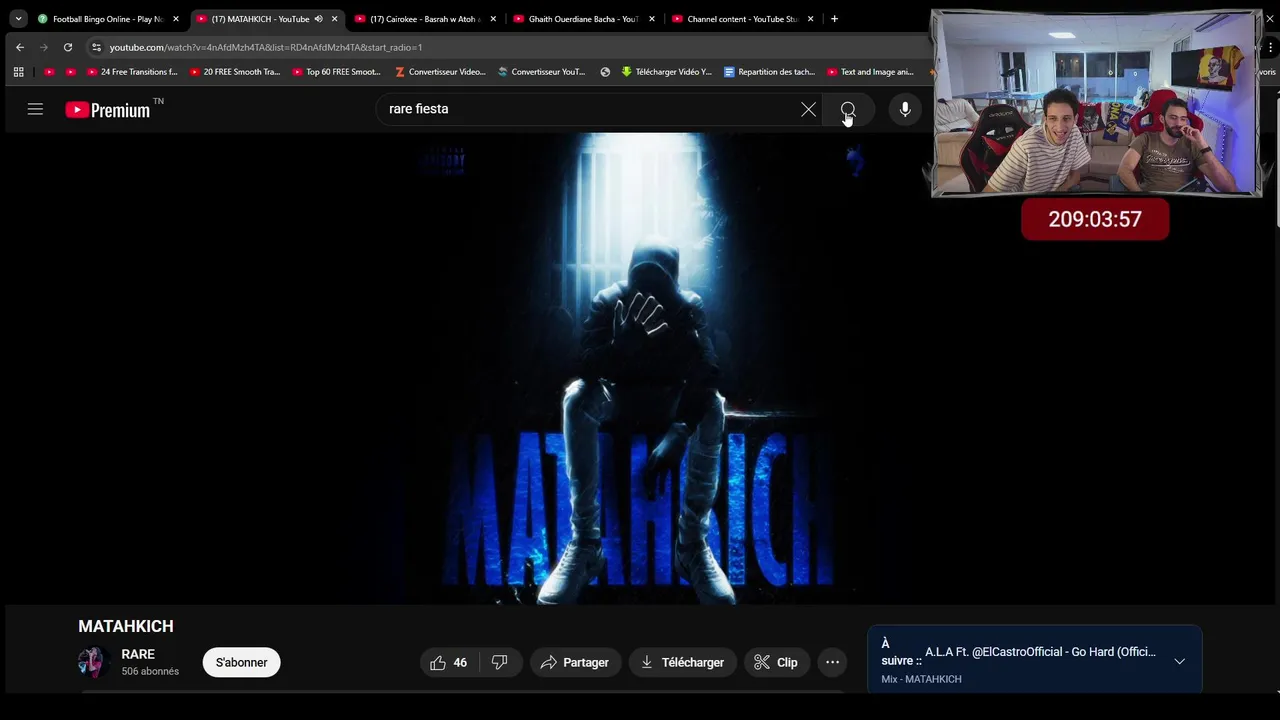This screenshot has height=720, width=1280.
Task: Close the Football Bingo Online tab
Action: tap(176, 19)
